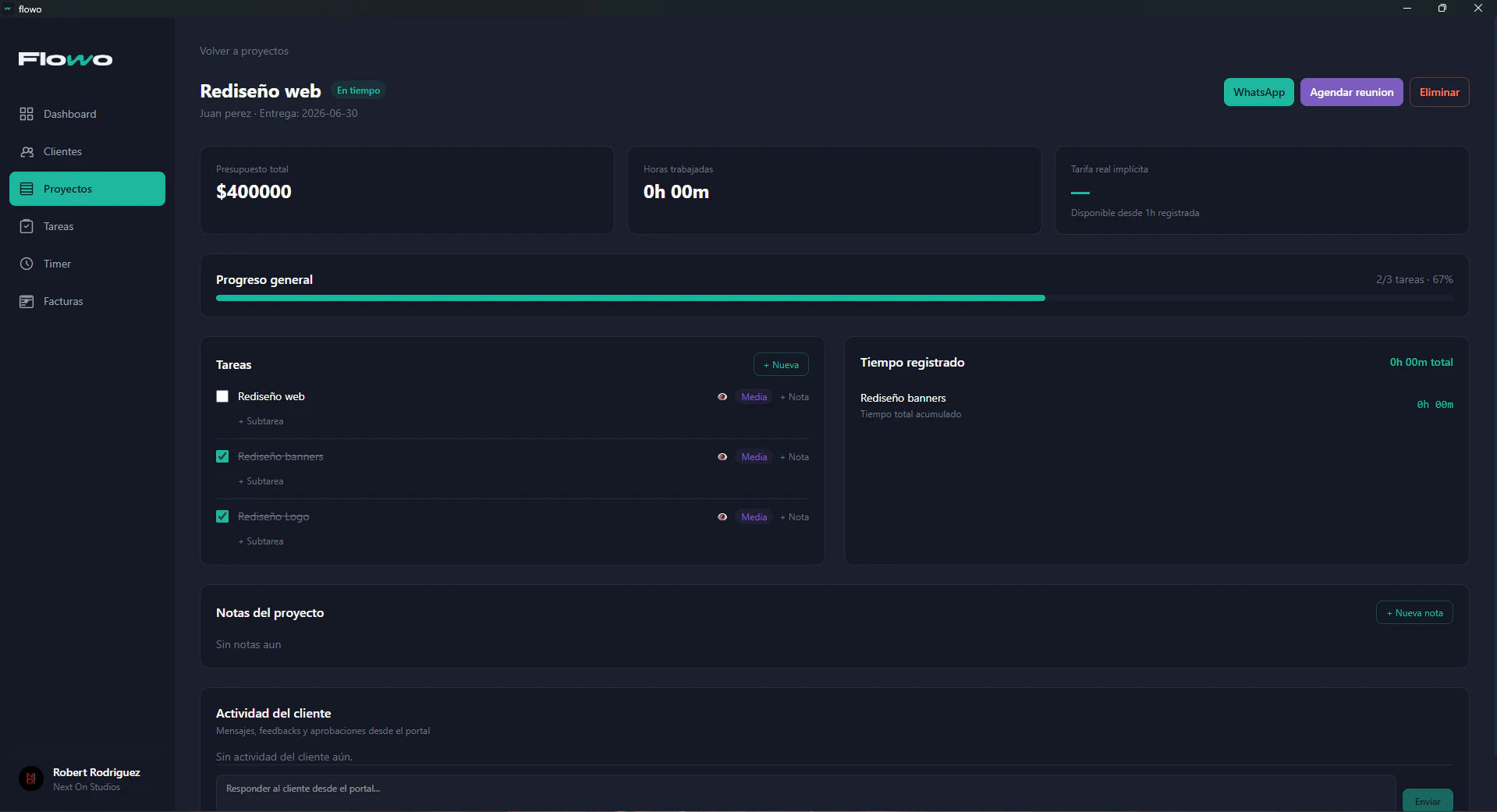Image resolution: width=1497 pixels, height=812 pixels.
Task: Toggle visibility eye for Rediseño Logo task
Action: click(x=722, y=517)
